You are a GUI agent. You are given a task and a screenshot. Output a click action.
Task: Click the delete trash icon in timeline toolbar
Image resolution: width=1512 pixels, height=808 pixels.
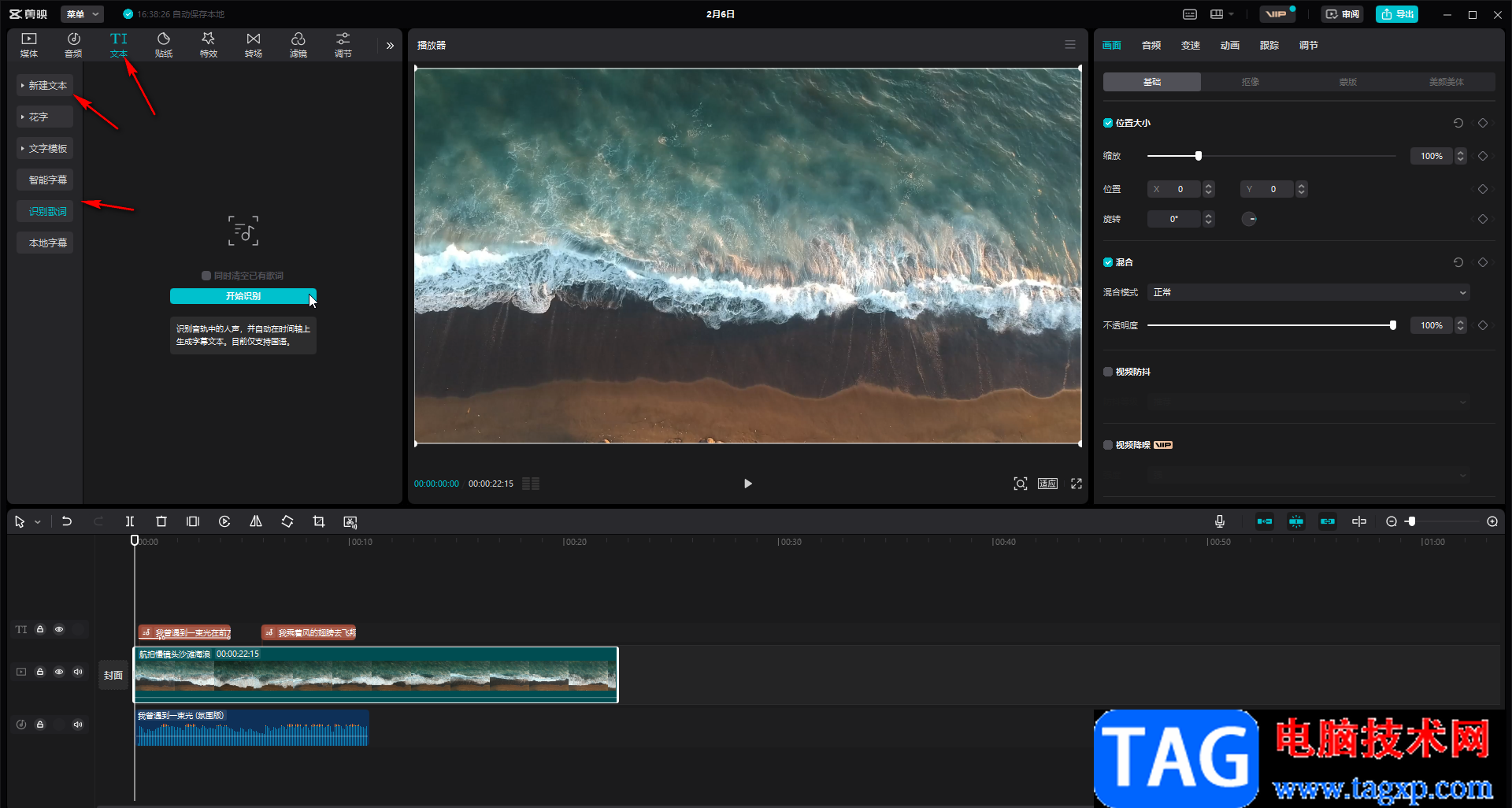pos(161,521)
